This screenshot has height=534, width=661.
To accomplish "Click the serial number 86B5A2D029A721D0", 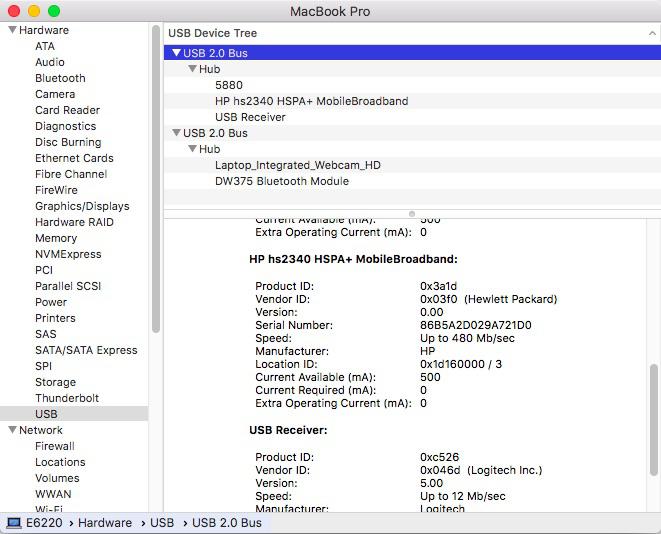I will point(476,325).
